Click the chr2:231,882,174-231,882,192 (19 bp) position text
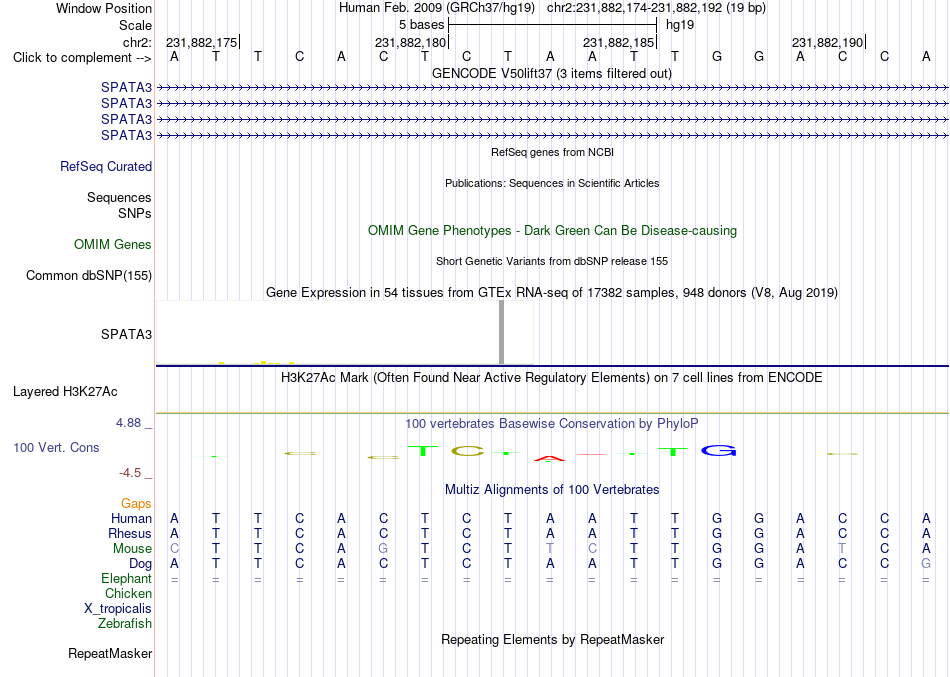This screenshot has height=677, width=950. pos(656,8)
